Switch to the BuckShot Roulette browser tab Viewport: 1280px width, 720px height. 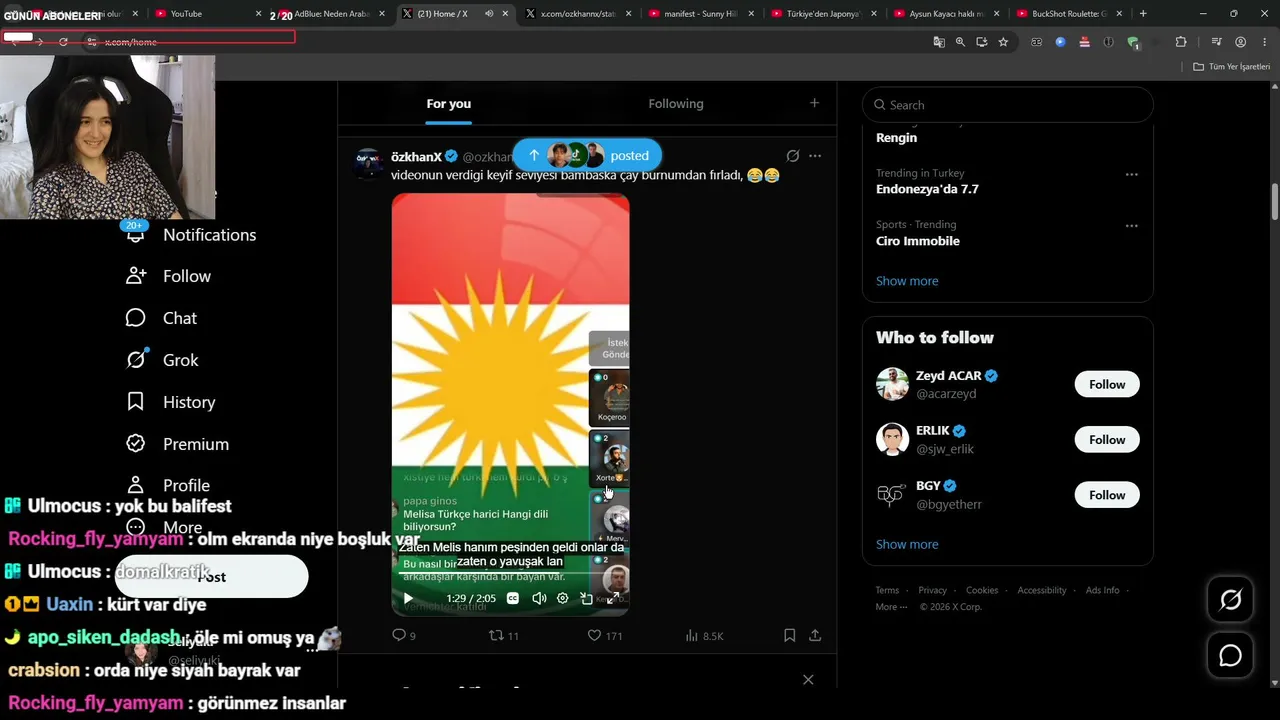[1070, 13]
